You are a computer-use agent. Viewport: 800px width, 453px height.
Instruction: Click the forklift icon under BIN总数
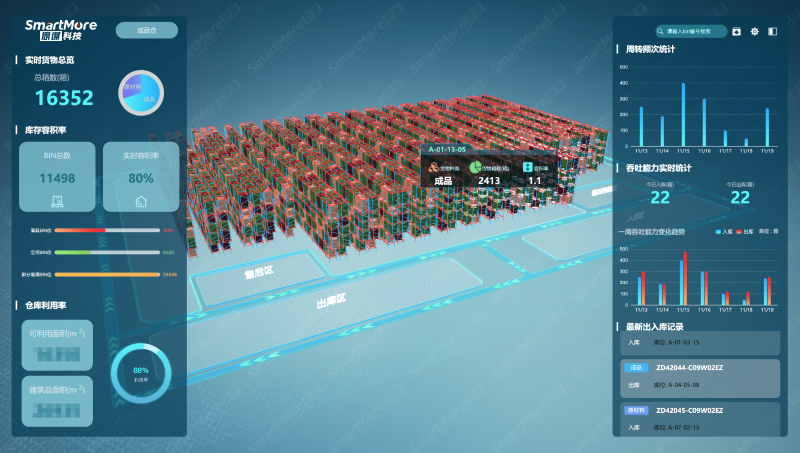(x=57, y=201)
